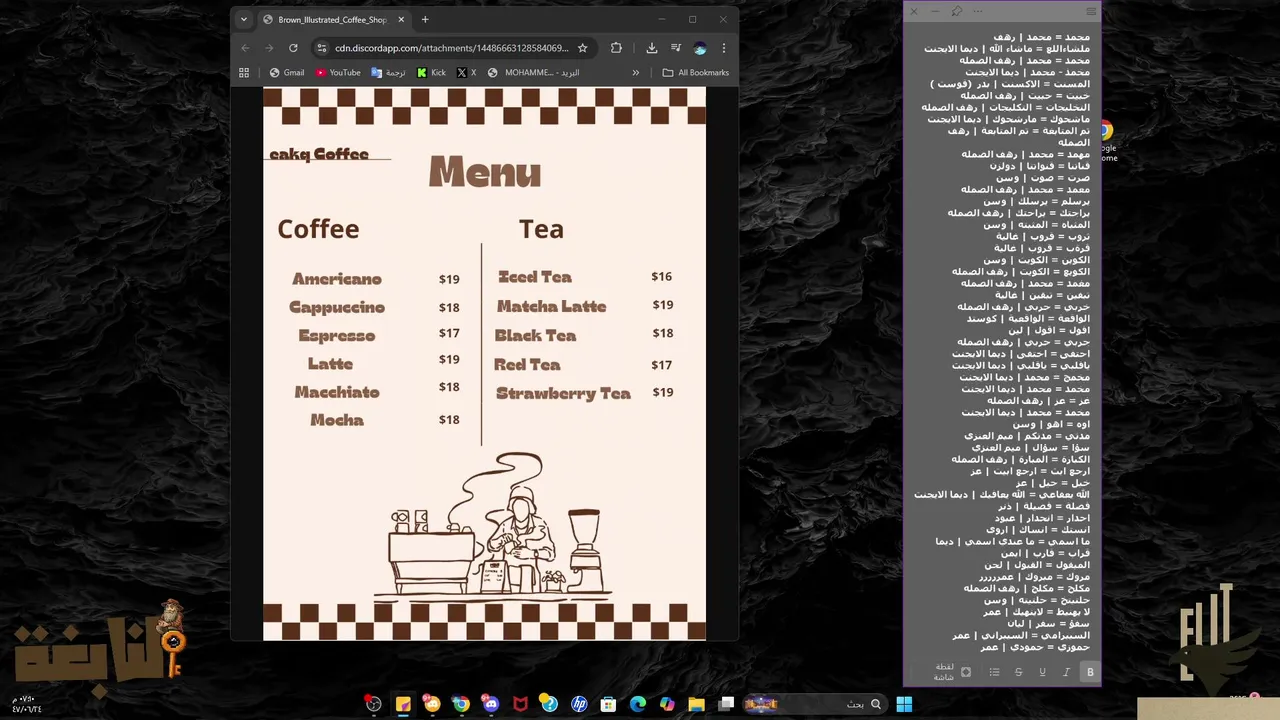Open the Gmail bookmark
This screenshot has width=1280, height=720.
coord(287,73)
